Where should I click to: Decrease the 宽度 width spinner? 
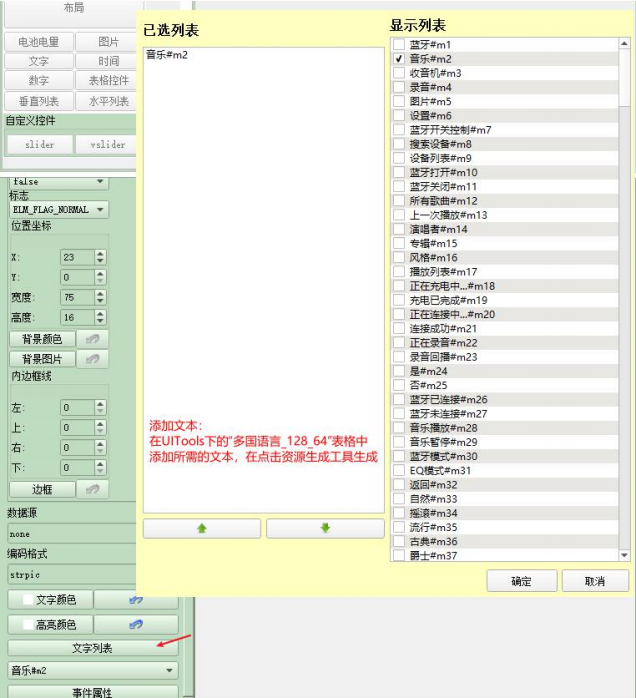click(100, 301)
